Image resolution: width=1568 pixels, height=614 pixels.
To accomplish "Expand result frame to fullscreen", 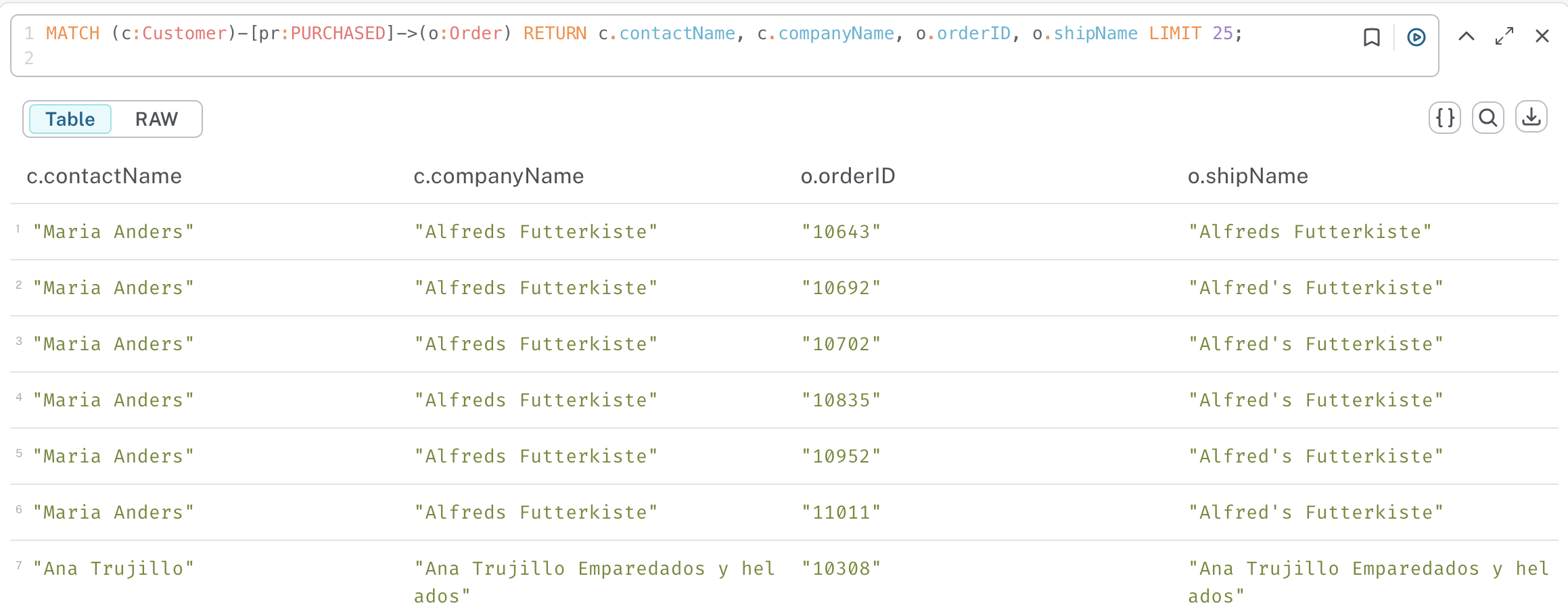I will (x=1504, y=37).
